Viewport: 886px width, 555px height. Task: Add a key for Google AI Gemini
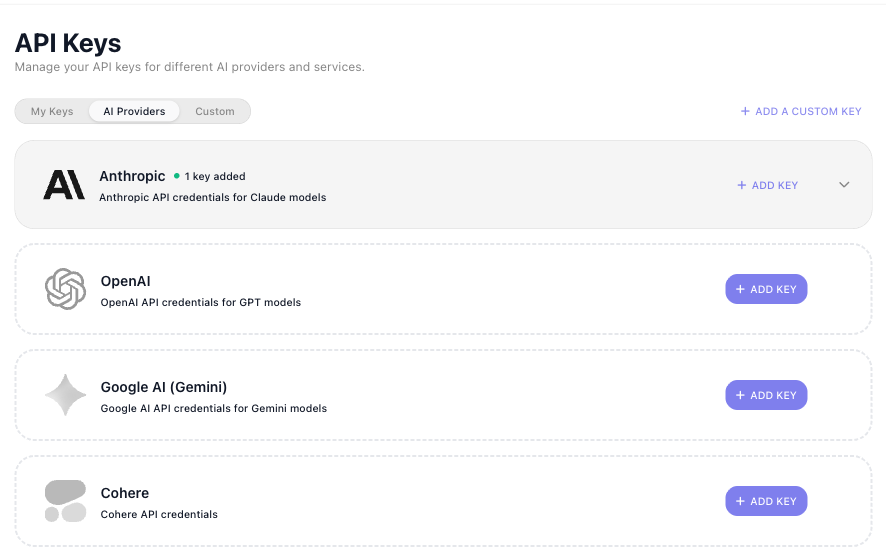766,395
